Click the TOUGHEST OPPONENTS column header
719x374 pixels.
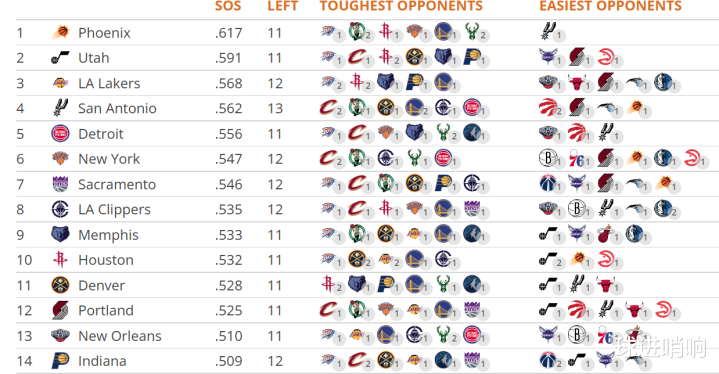(x=401, y=6)
